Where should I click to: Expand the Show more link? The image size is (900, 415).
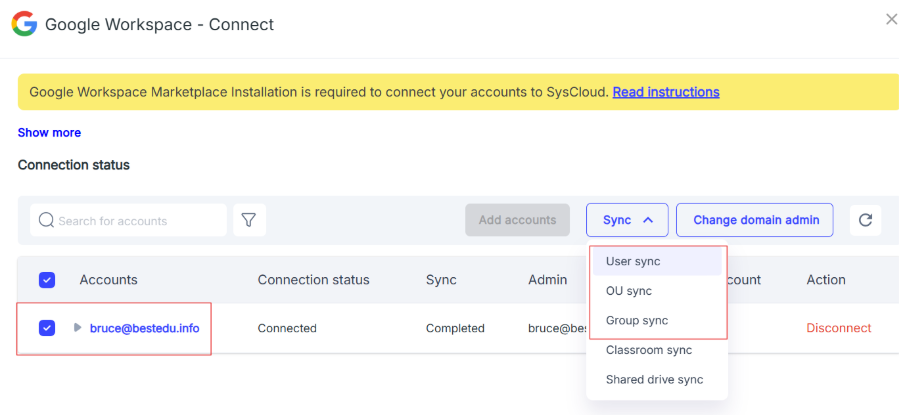(49, 132)
